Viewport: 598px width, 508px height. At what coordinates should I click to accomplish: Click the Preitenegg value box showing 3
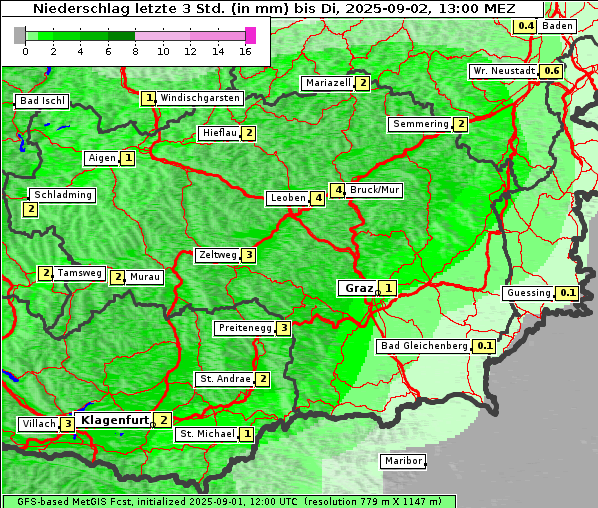(284, 328)
